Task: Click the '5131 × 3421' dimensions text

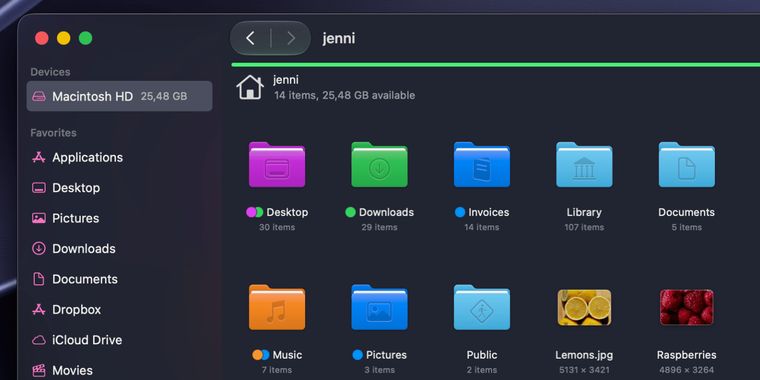Action: pos(584,370)
